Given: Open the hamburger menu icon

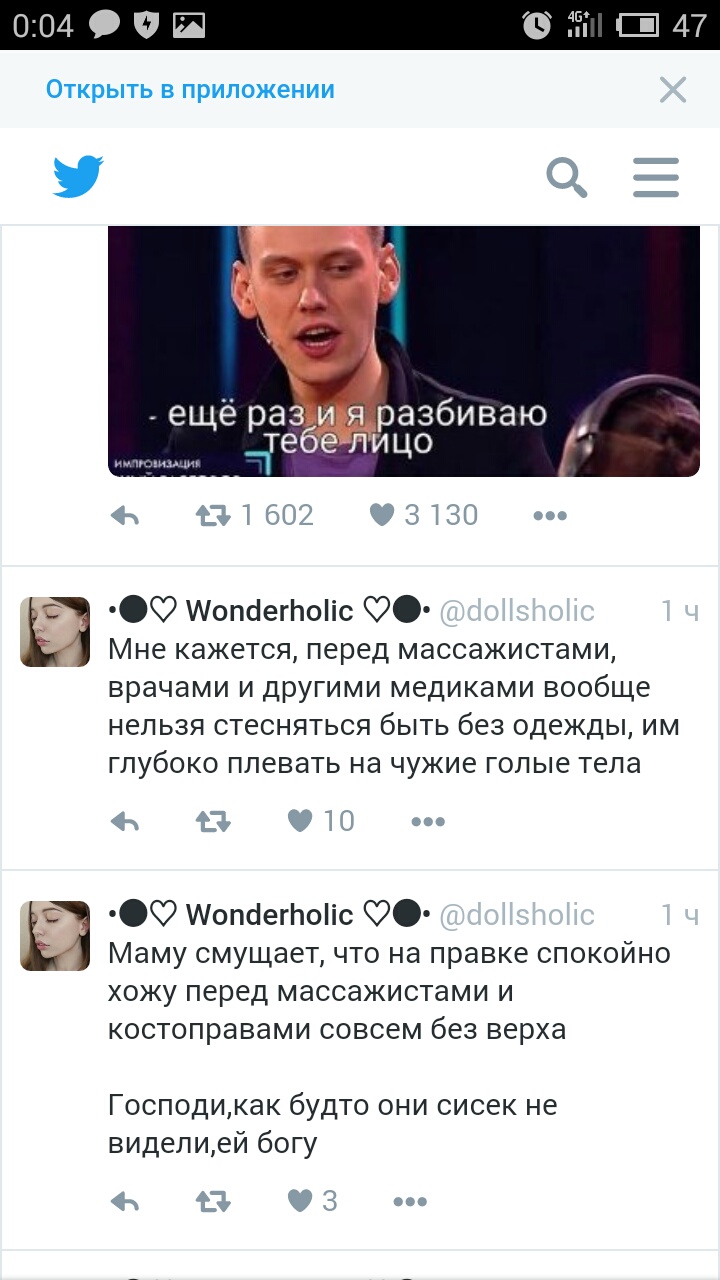Looking at the screenshot, I should (x=656, y=178).
